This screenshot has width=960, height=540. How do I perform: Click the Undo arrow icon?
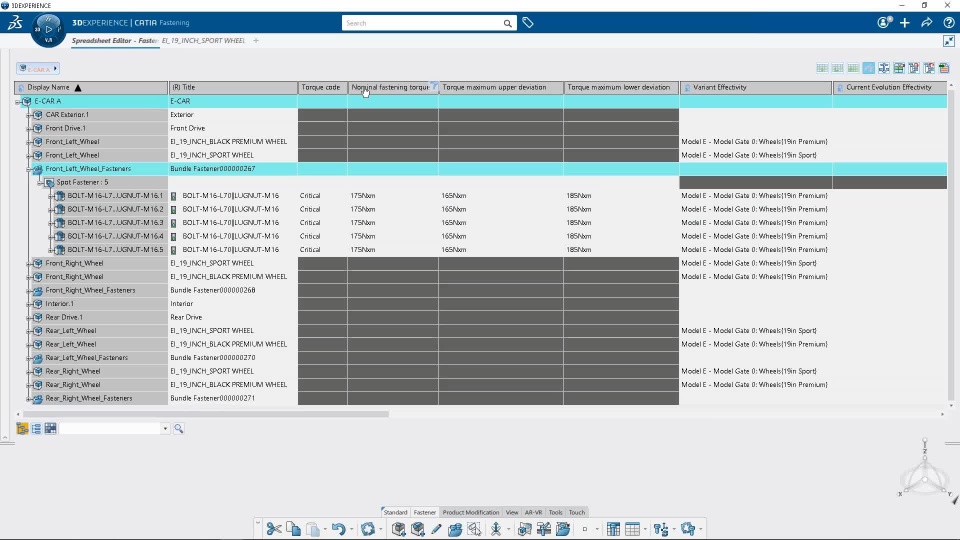[339, 529]
